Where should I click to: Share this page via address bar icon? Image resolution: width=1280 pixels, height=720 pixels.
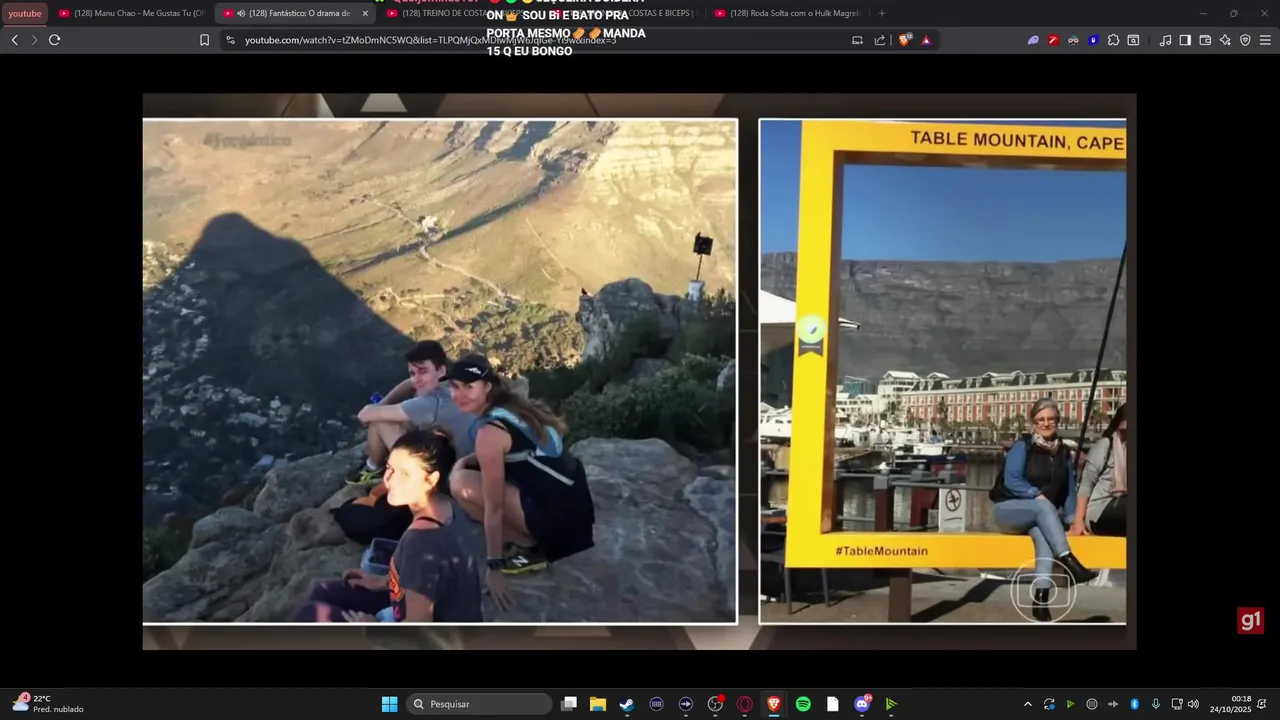coord(880,40)
